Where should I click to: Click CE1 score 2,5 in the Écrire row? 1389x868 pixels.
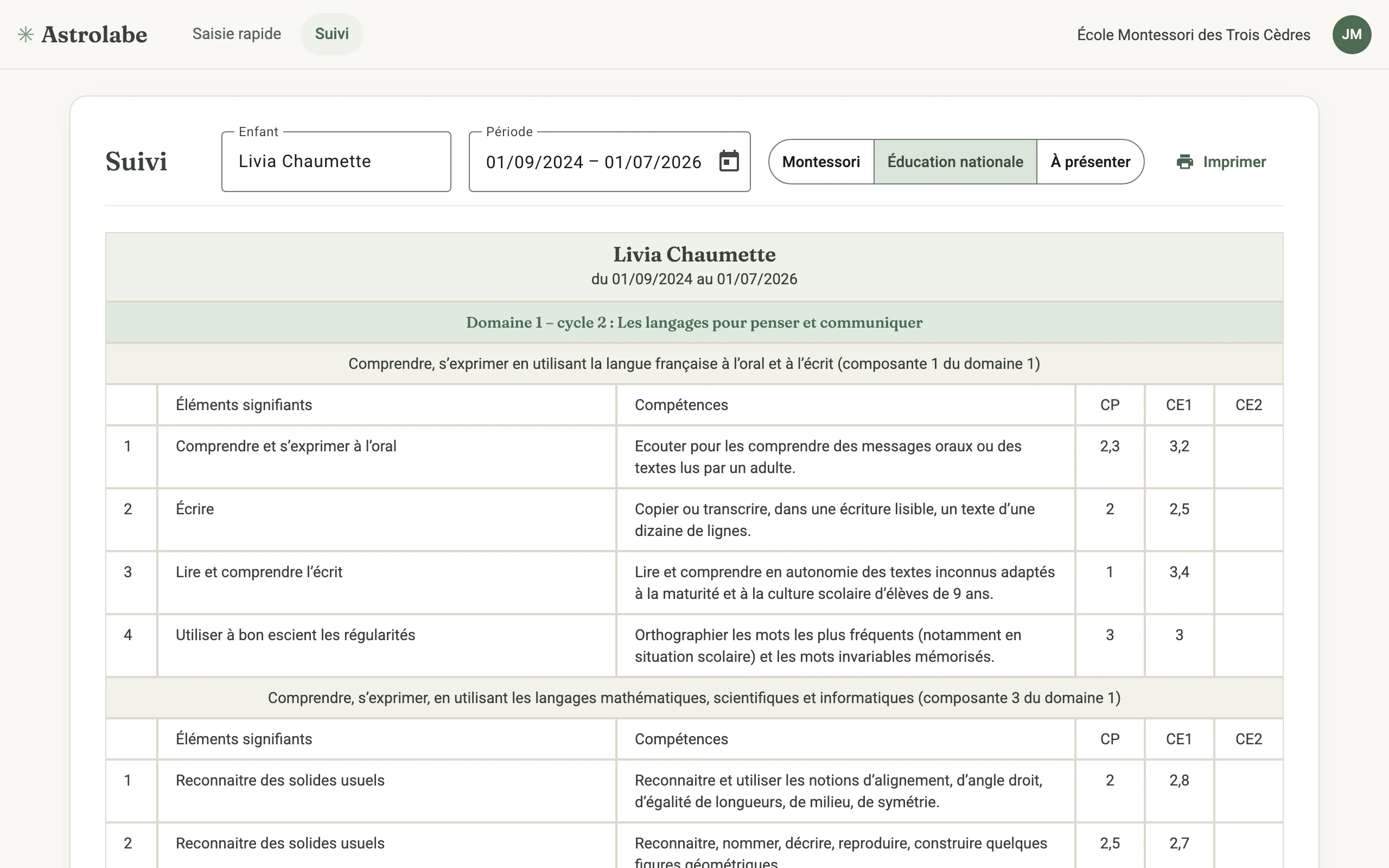[x=1179, y=509]
